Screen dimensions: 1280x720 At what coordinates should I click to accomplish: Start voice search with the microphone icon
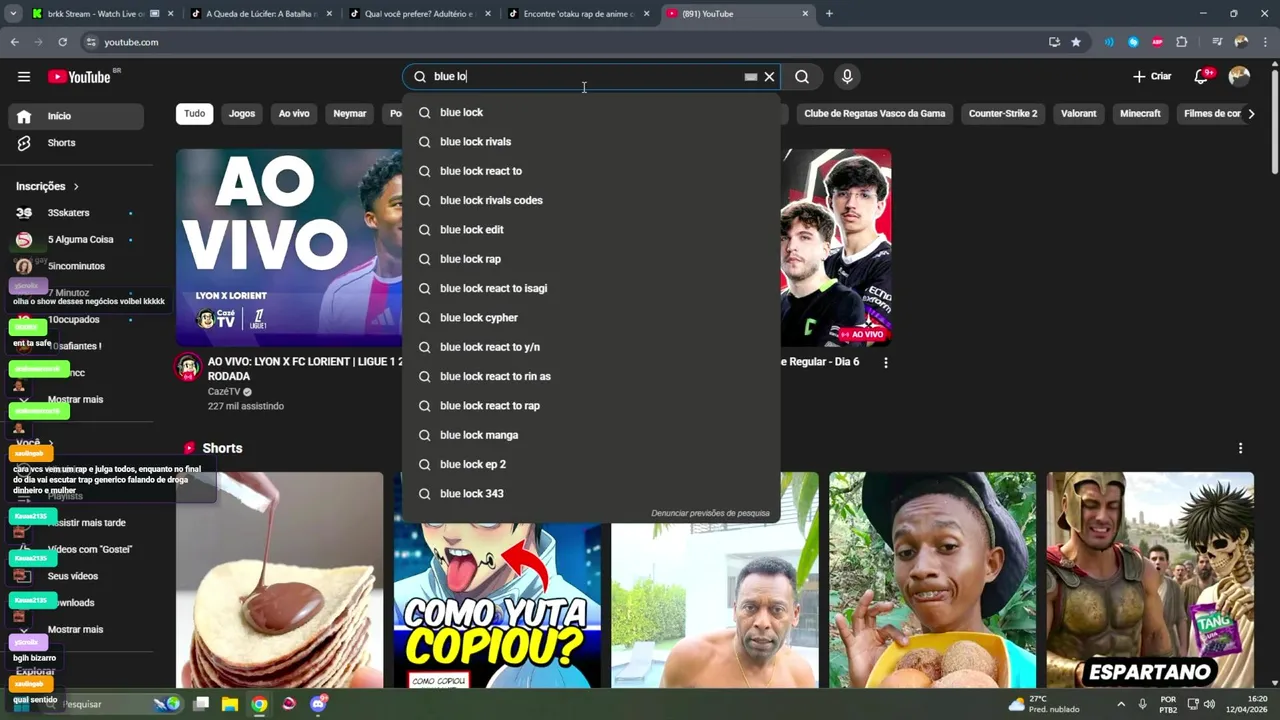point(847,77)
